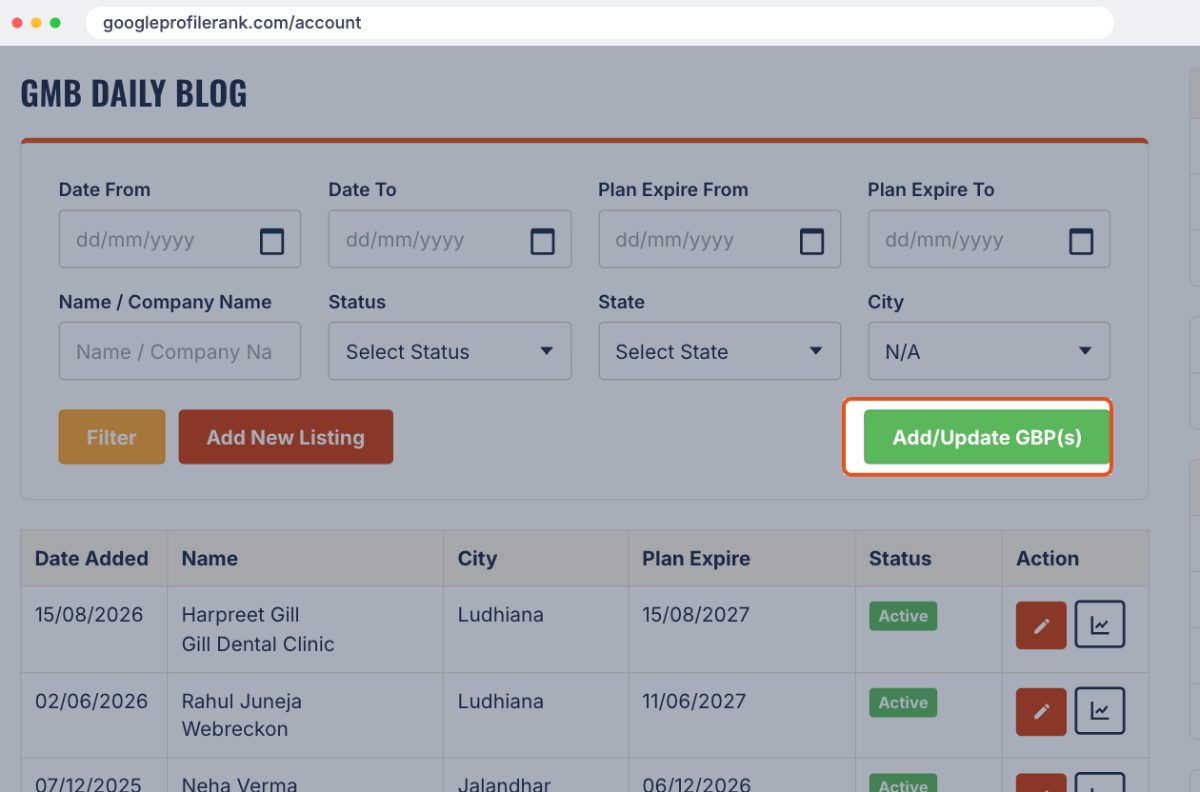Click the Name / Company Name input
1200x792 pixels.
[x=180, y=351]
